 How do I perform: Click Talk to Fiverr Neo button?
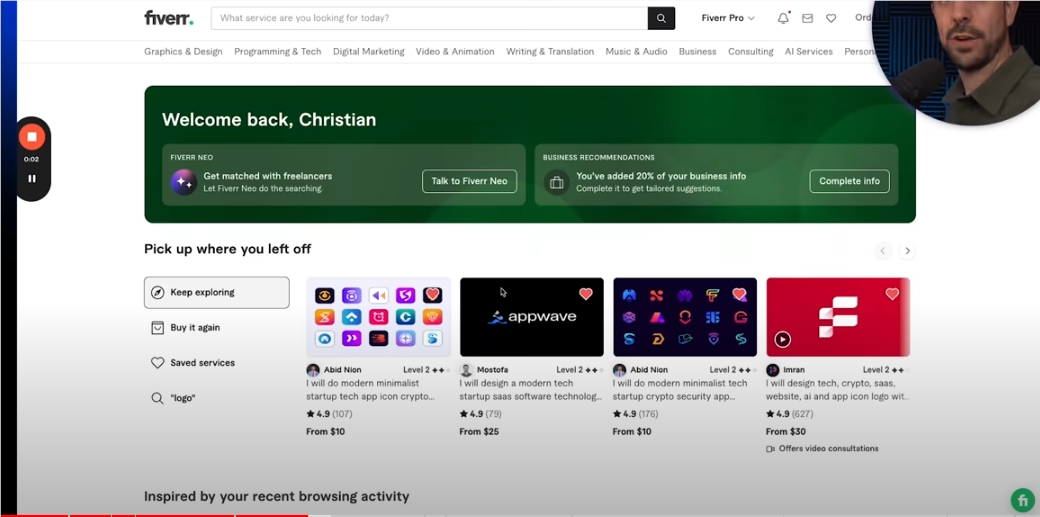click(469, 181)
